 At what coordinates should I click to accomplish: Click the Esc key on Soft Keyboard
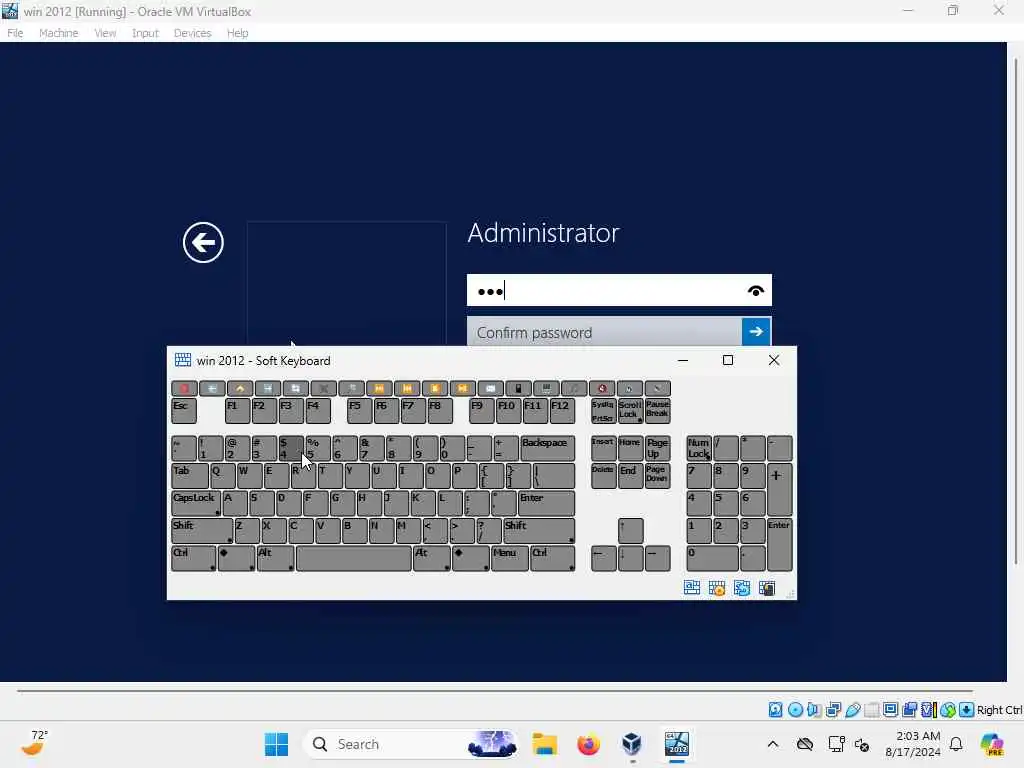184,411
